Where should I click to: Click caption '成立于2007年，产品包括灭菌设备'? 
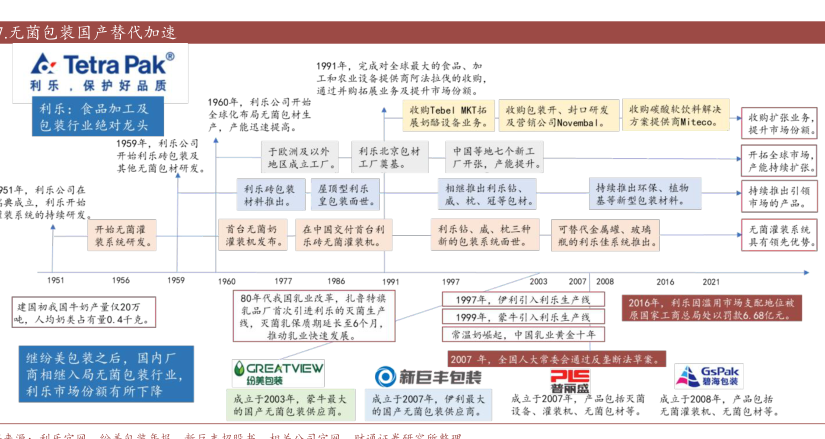click(577, 405)
